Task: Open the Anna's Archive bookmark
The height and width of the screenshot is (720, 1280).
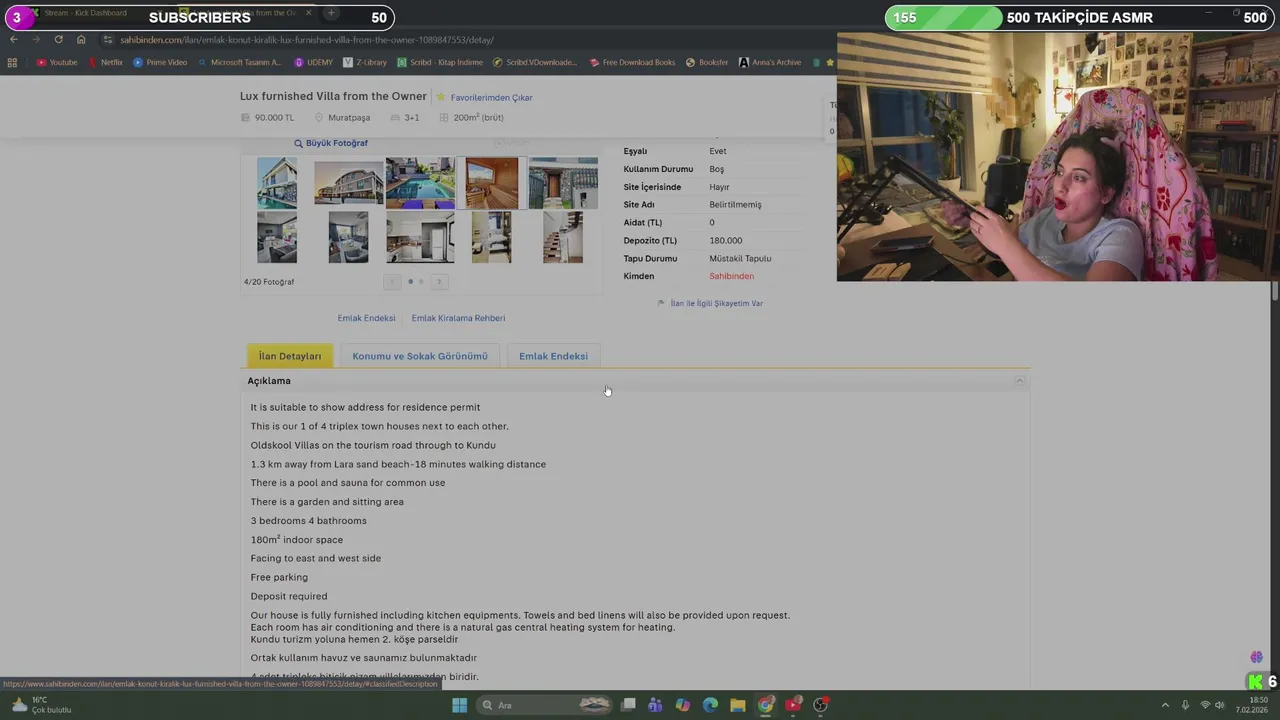Action: click(x=770, y=62)
